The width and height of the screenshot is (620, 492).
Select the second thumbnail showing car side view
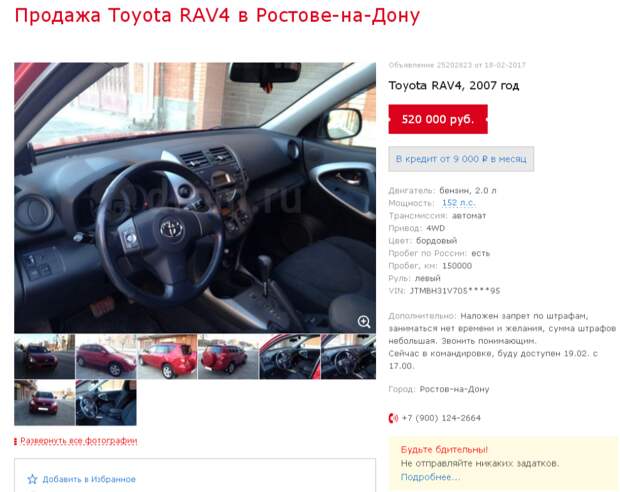click(x=106, y=357)
